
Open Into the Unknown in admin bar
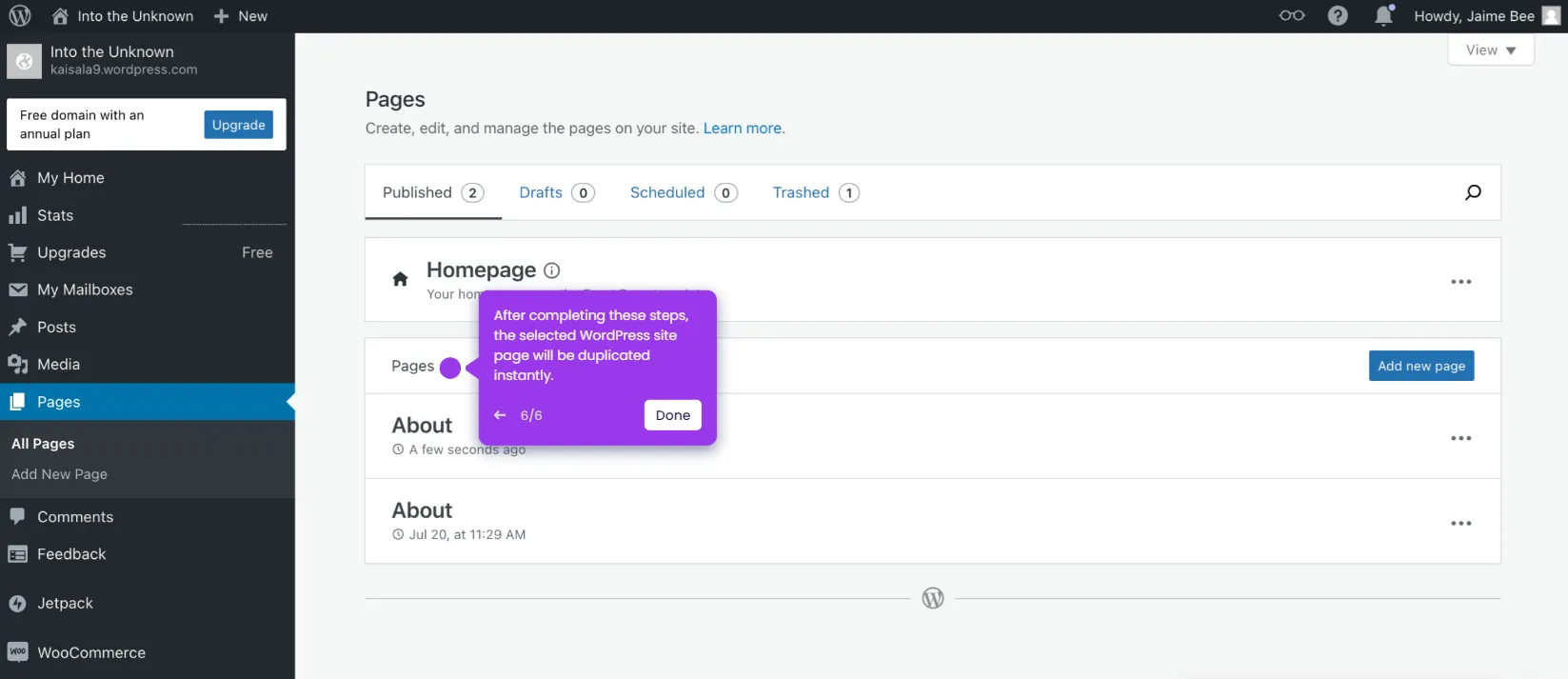coord(123,16)
